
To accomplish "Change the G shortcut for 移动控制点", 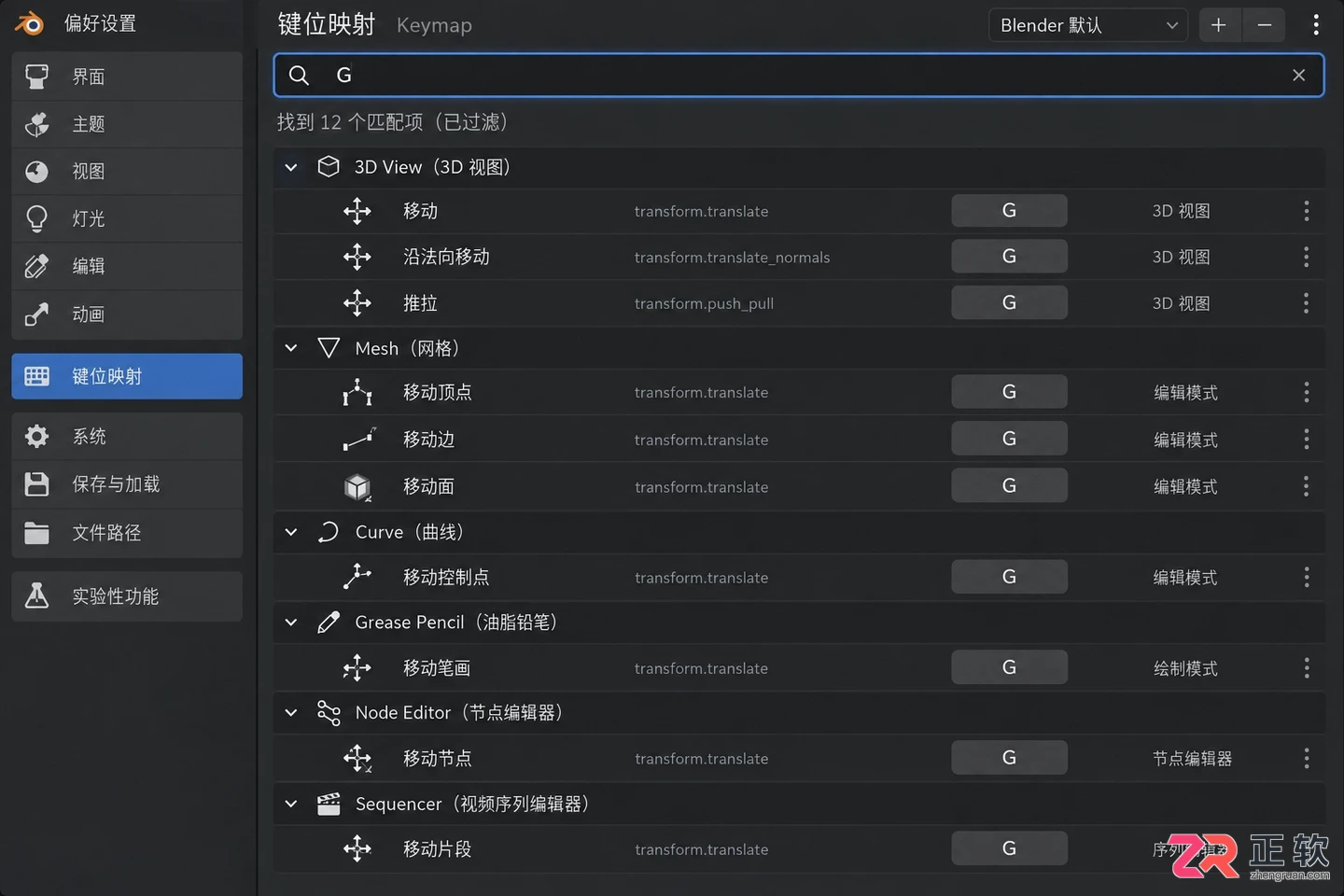I will point(1009,577).
